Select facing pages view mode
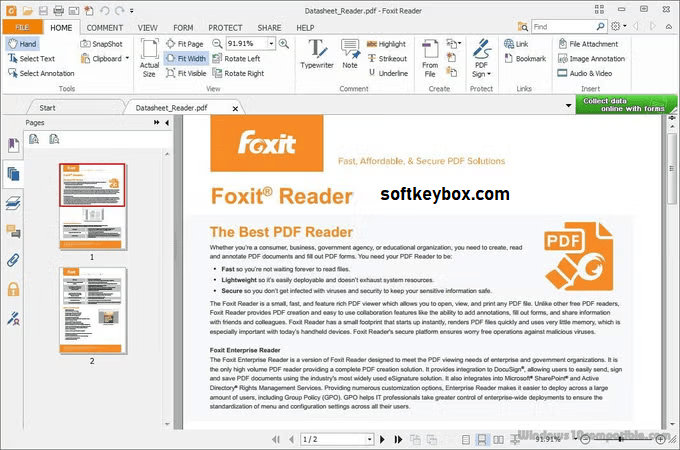Viewport: 680px width, 450px height. click(x=499, y=440)
